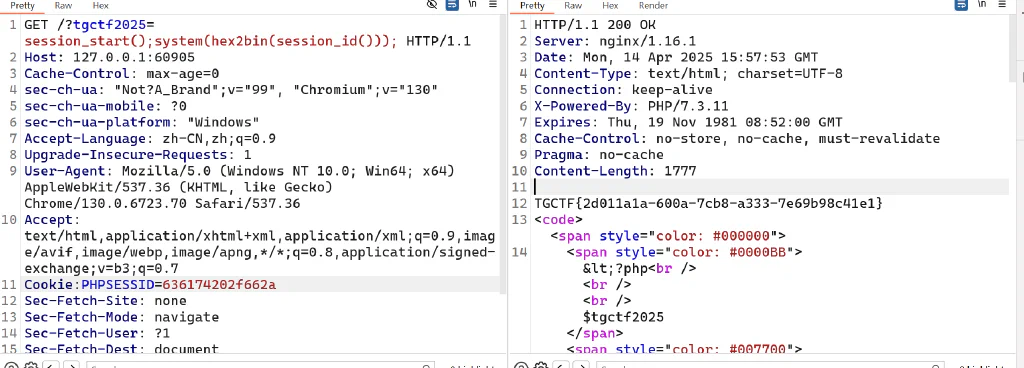Click the sec-ch-ua-mobile: ?0 header

point(105,106)
